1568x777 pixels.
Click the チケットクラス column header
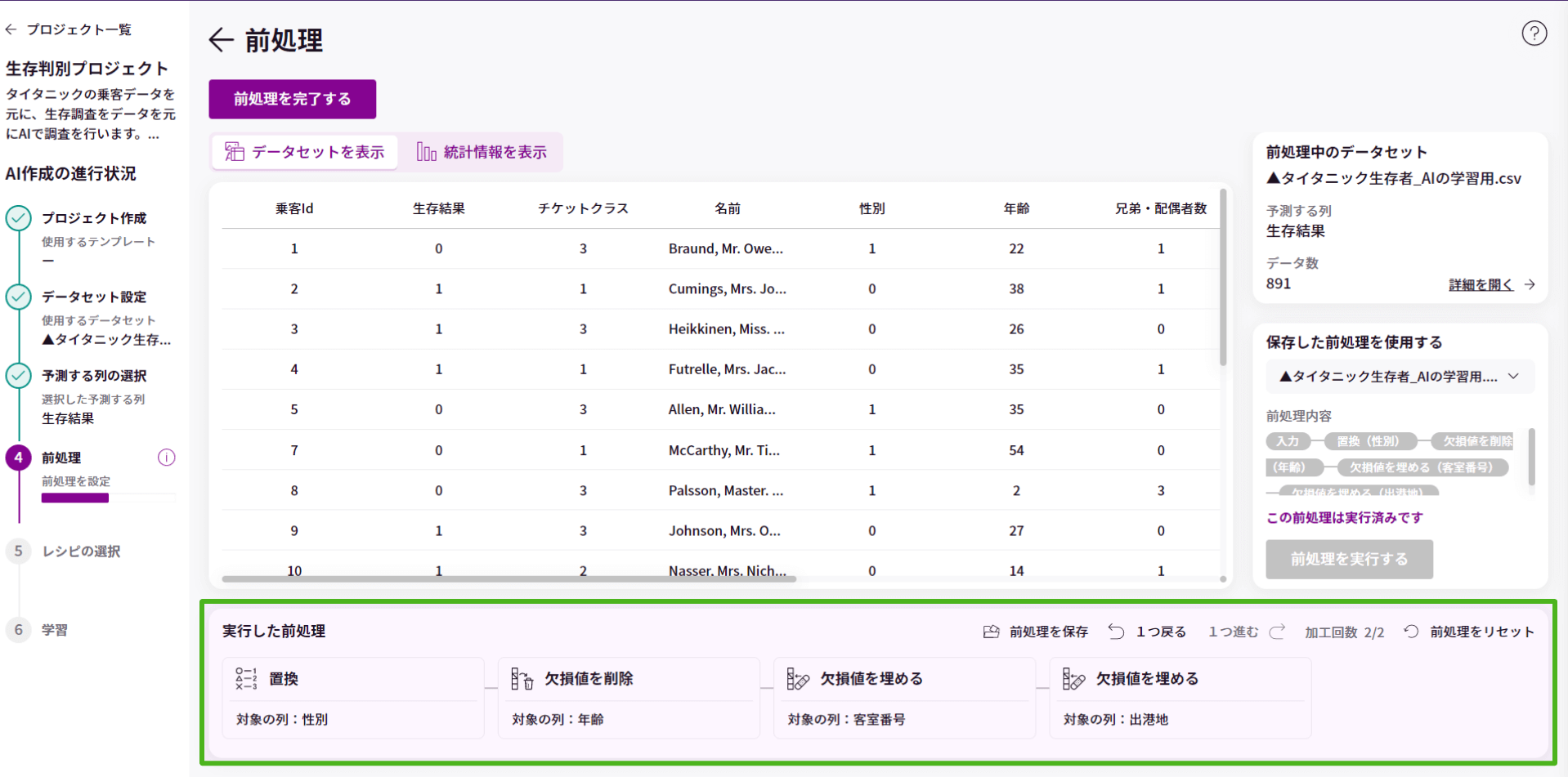tap(583, 208)
